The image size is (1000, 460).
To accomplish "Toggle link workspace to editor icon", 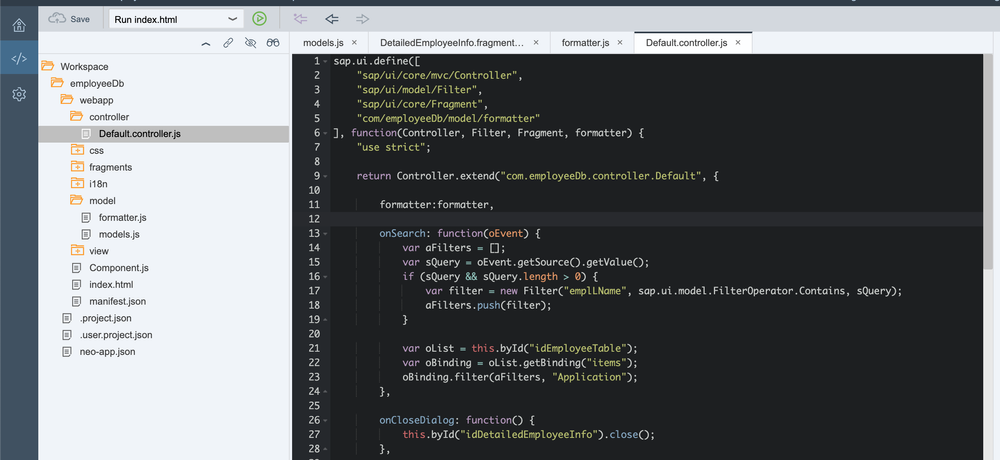I will tap(228, 43).
